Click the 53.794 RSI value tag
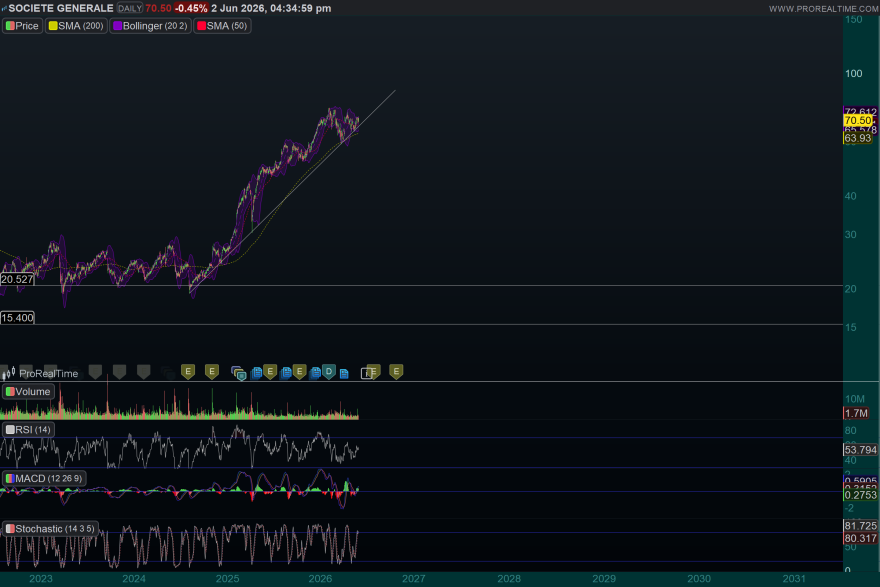The image size is (880, 587). point(860,450)
